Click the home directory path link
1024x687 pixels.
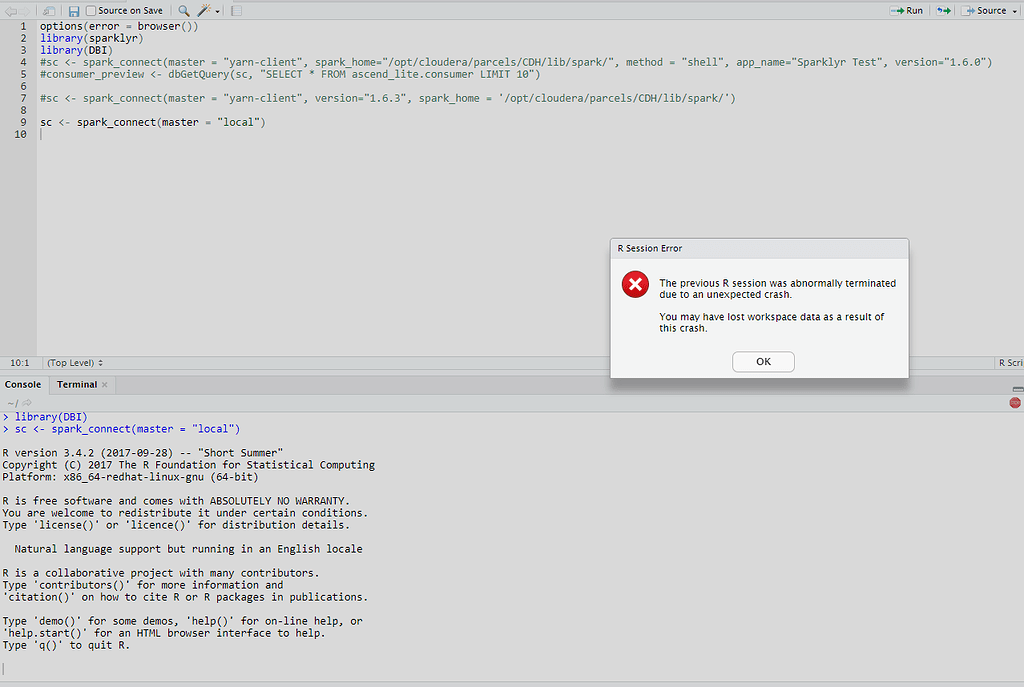[x=12, y=402]
